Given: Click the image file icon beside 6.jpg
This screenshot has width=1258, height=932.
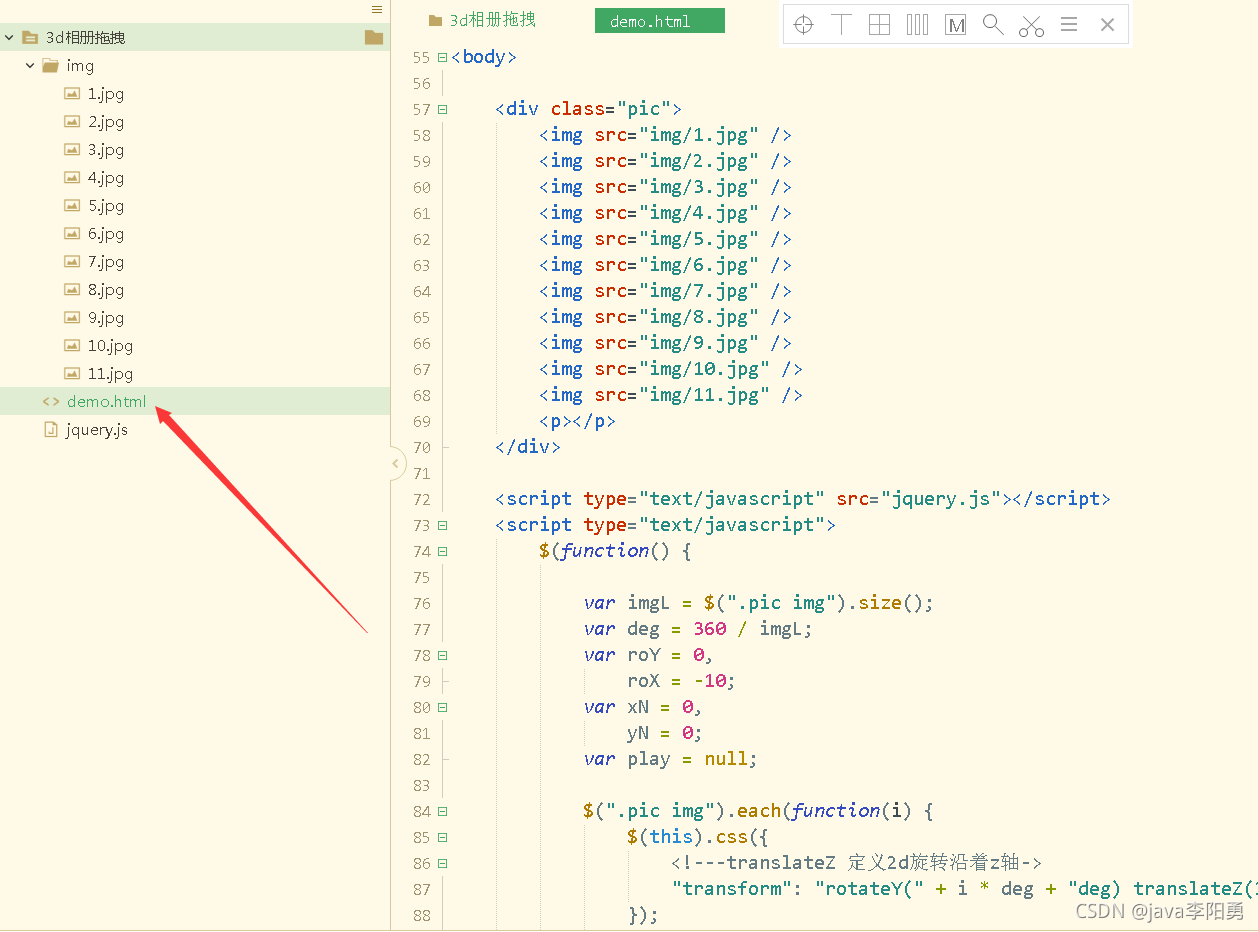Looking at the screenshot, I should [x=72, y=234].
